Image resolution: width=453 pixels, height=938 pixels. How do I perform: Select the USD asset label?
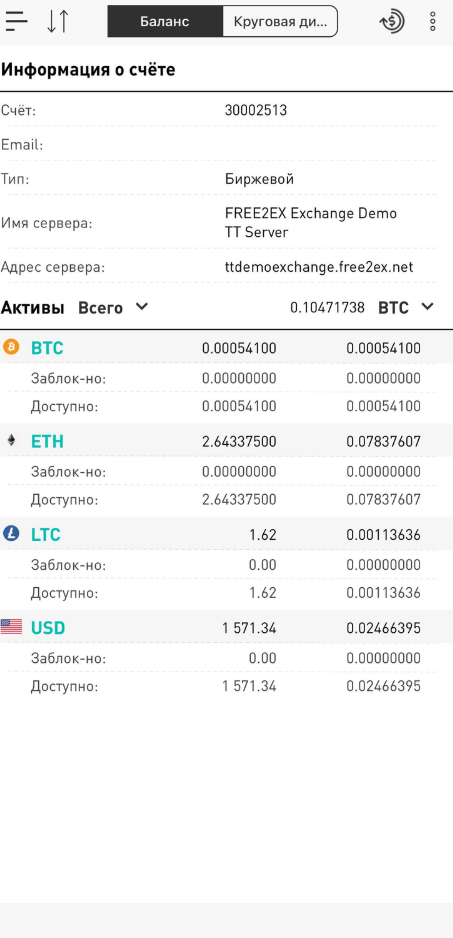point(48,628)
